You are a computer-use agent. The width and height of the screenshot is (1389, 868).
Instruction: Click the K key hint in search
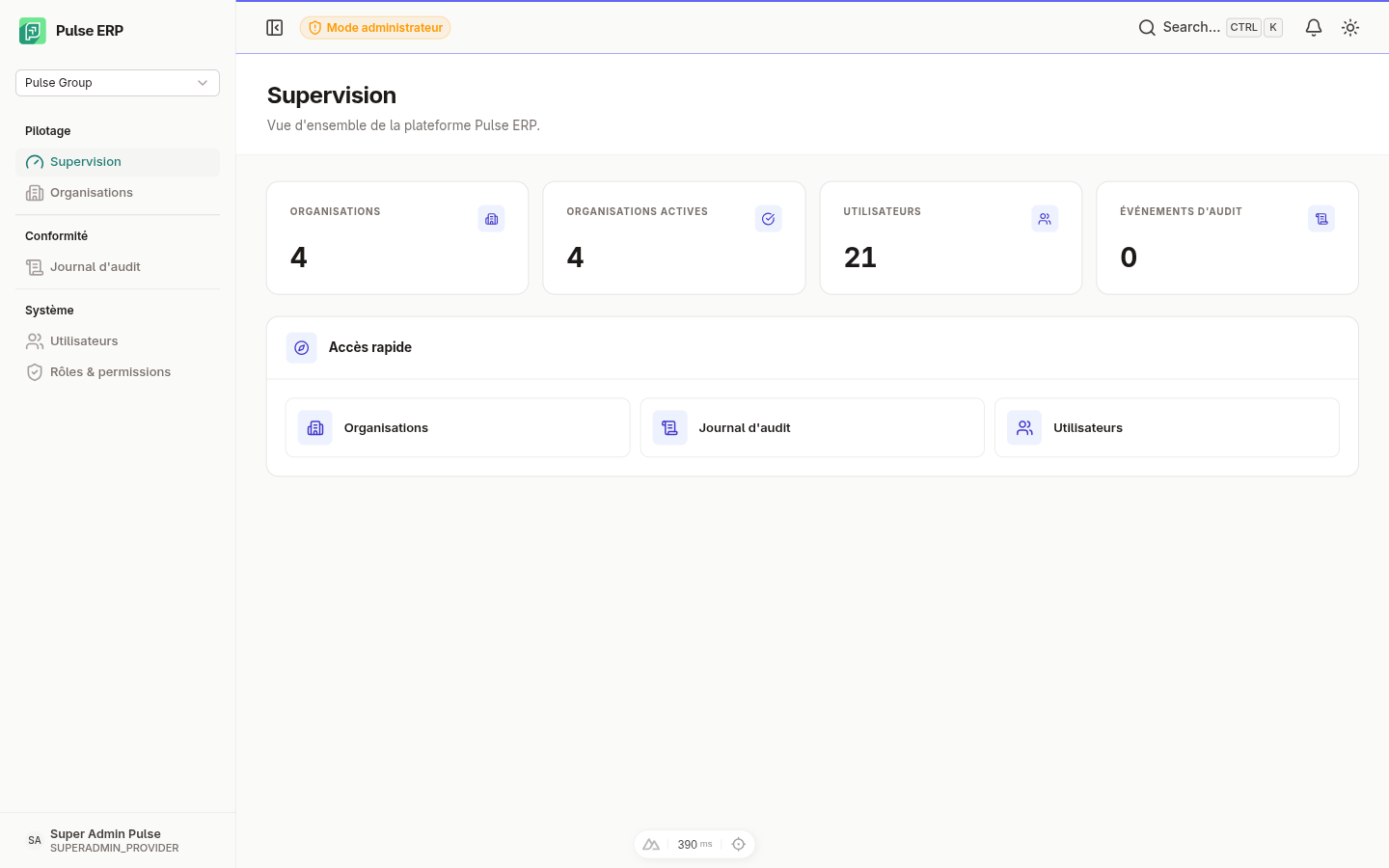pos(1273,28)
